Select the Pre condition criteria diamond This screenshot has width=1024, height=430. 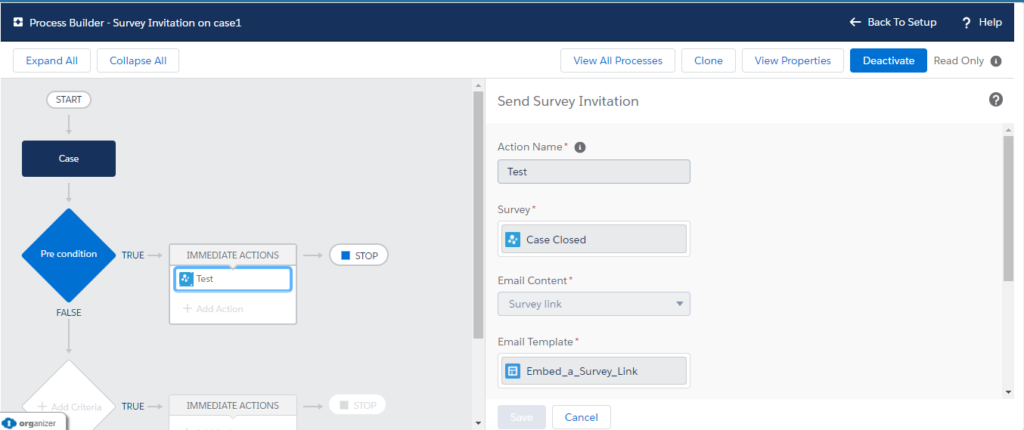click(x=68, y=254)
